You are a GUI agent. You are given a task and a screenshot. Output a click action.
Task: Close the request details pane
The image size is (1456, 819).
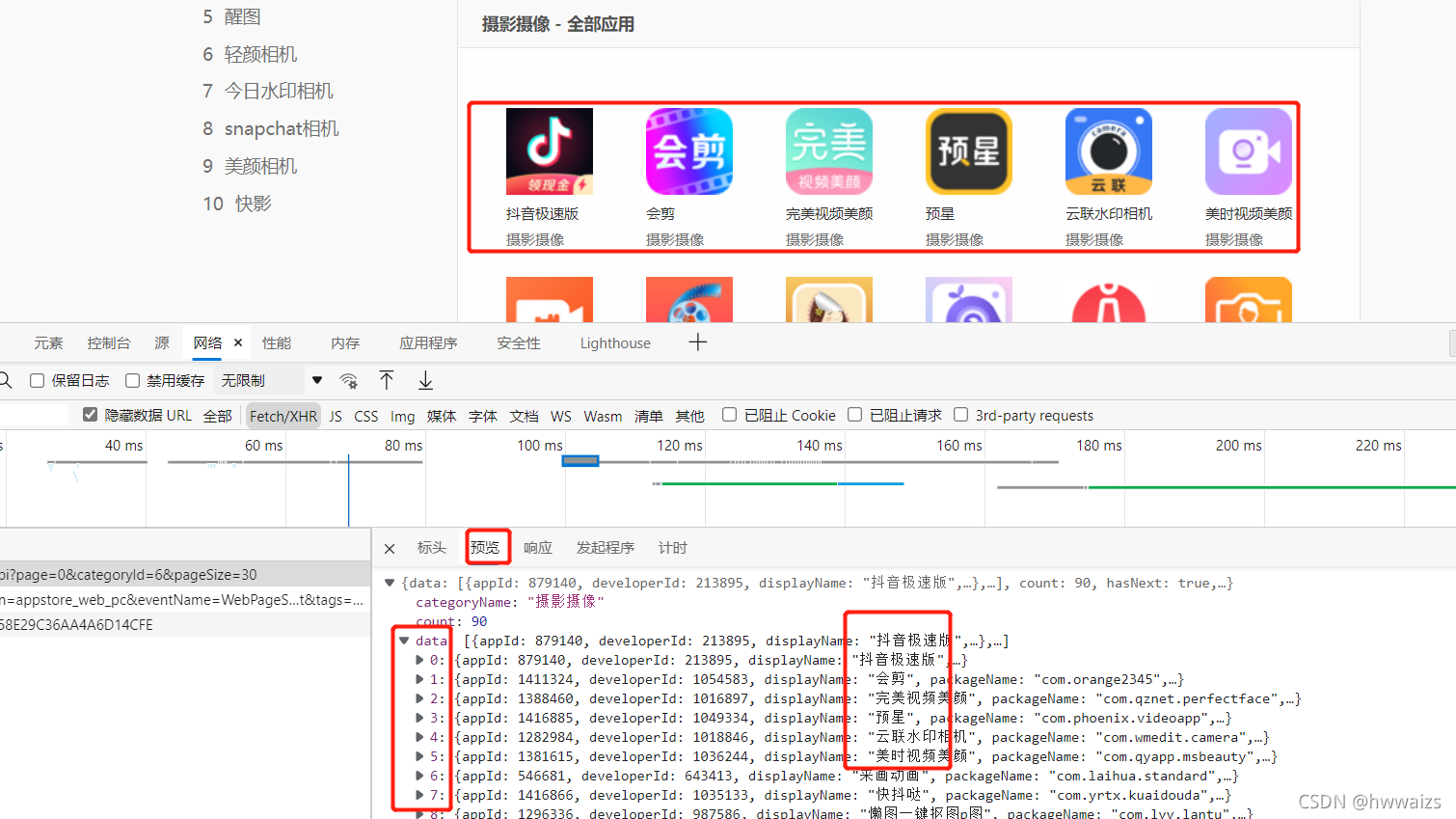click(390, 549)
